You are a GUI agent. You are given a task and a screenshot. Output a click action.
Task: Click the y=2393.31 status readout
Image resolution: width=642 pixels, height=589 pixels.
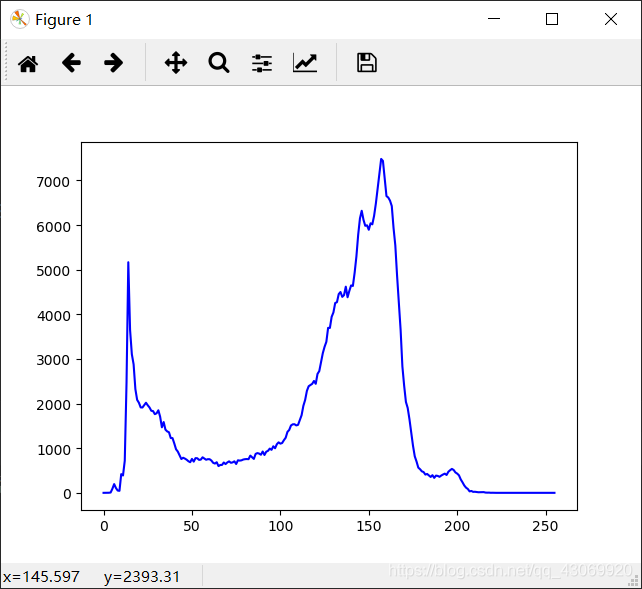[142, 577]
